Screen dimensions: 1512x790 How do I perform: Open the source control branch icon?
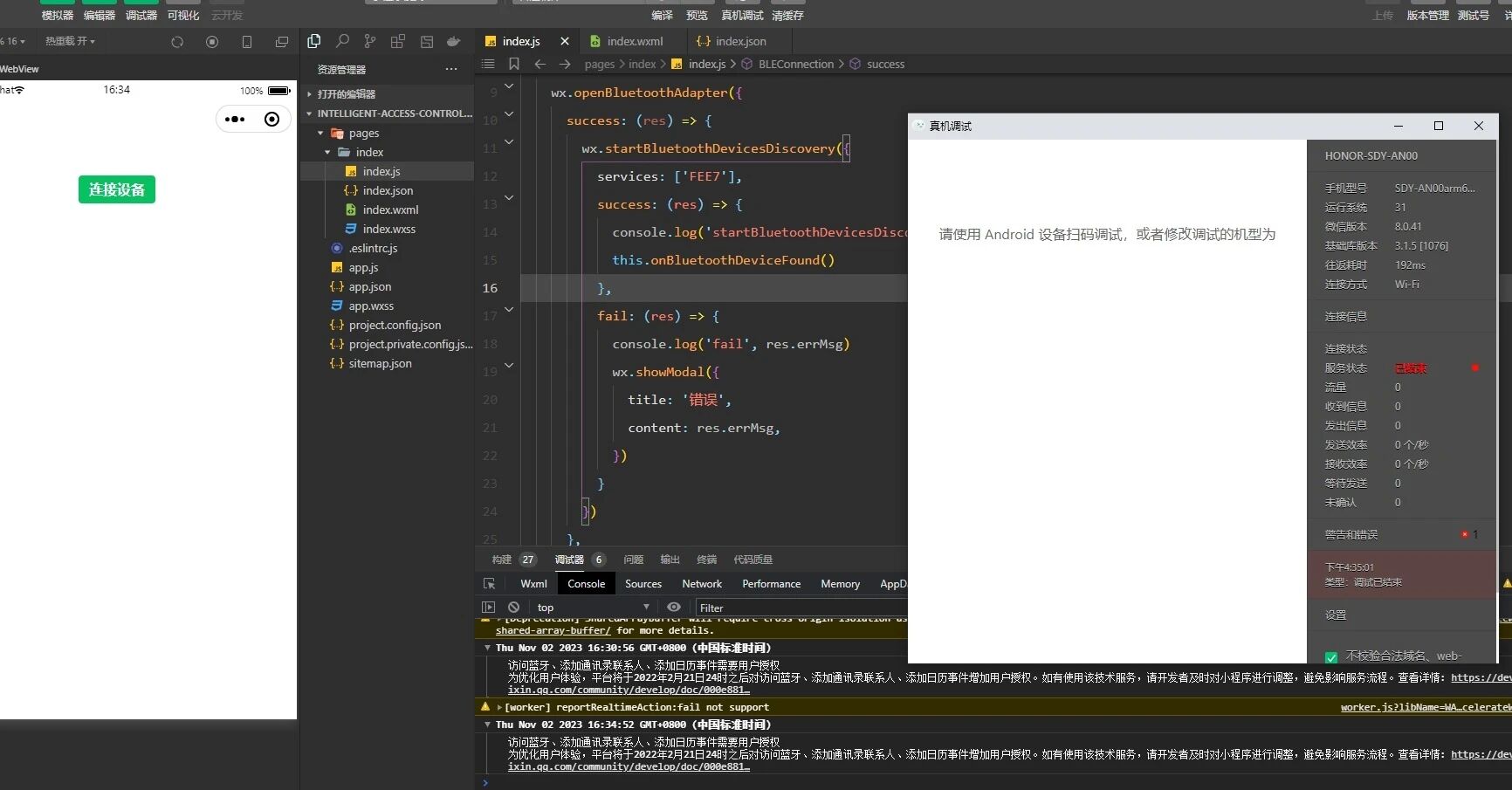(x=370, y=41)
